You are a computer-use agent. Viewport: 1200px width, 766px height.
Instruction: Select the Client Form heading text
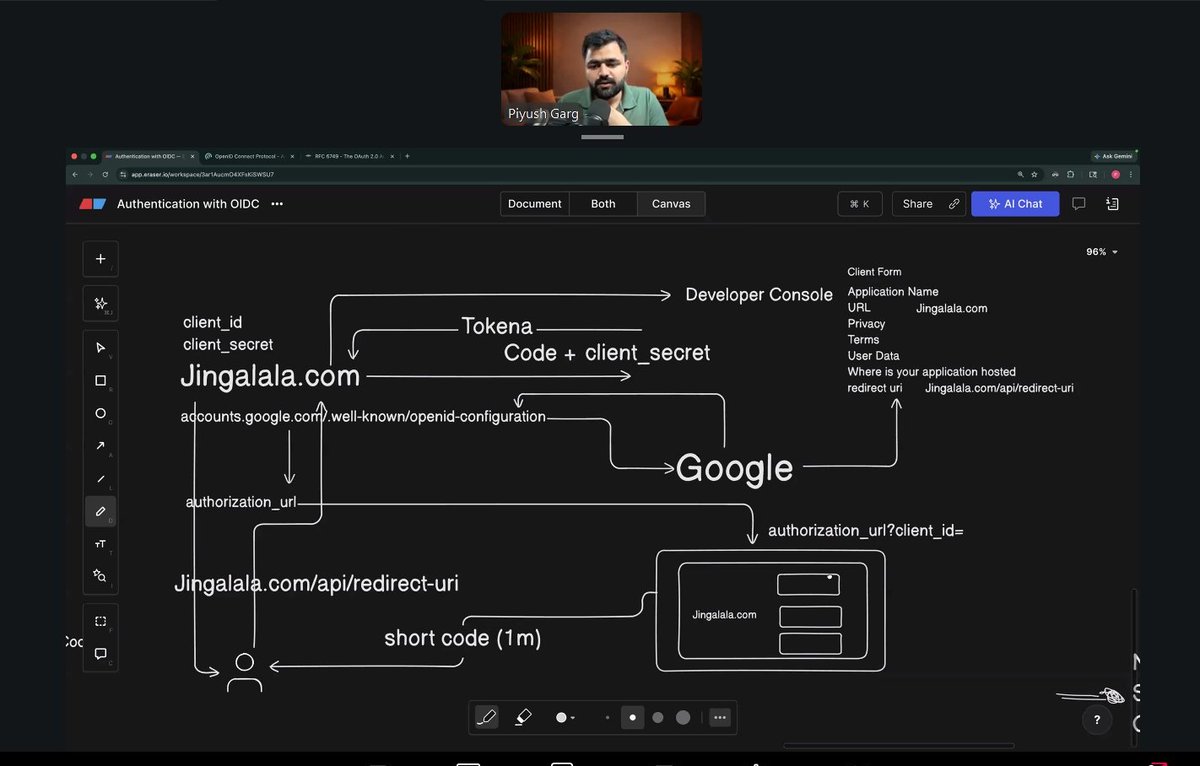pos(874,272)
